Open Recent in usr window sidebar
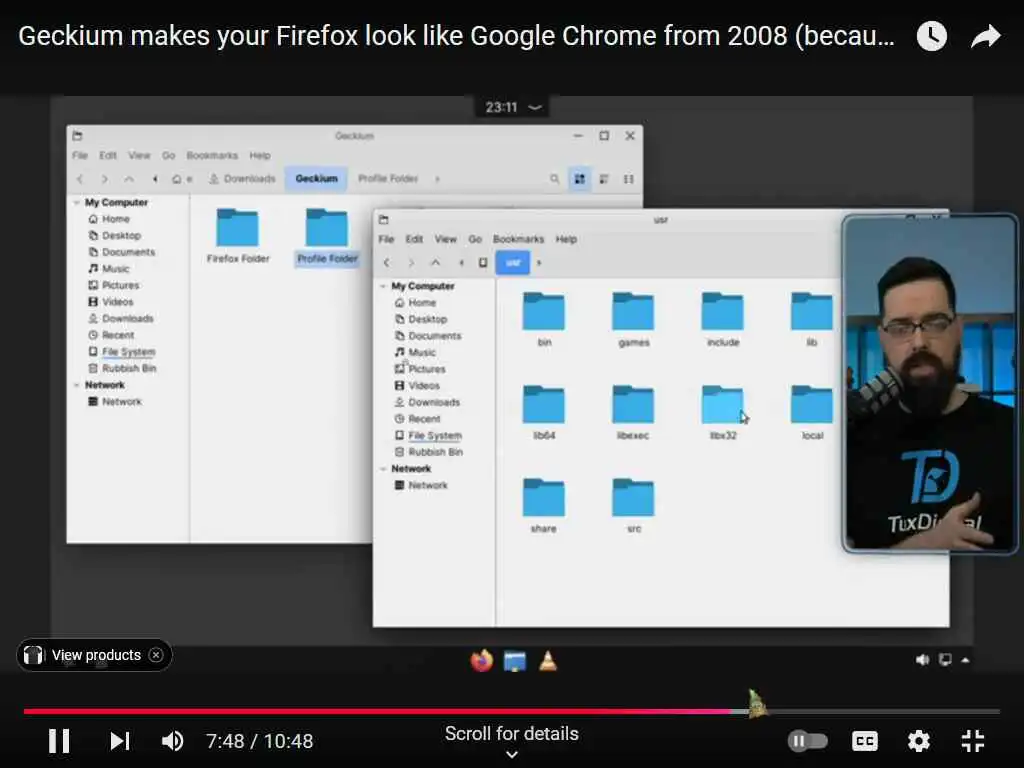Image resolution: width=1024 pixels, height=768 pixels. (x=418, y=419)
